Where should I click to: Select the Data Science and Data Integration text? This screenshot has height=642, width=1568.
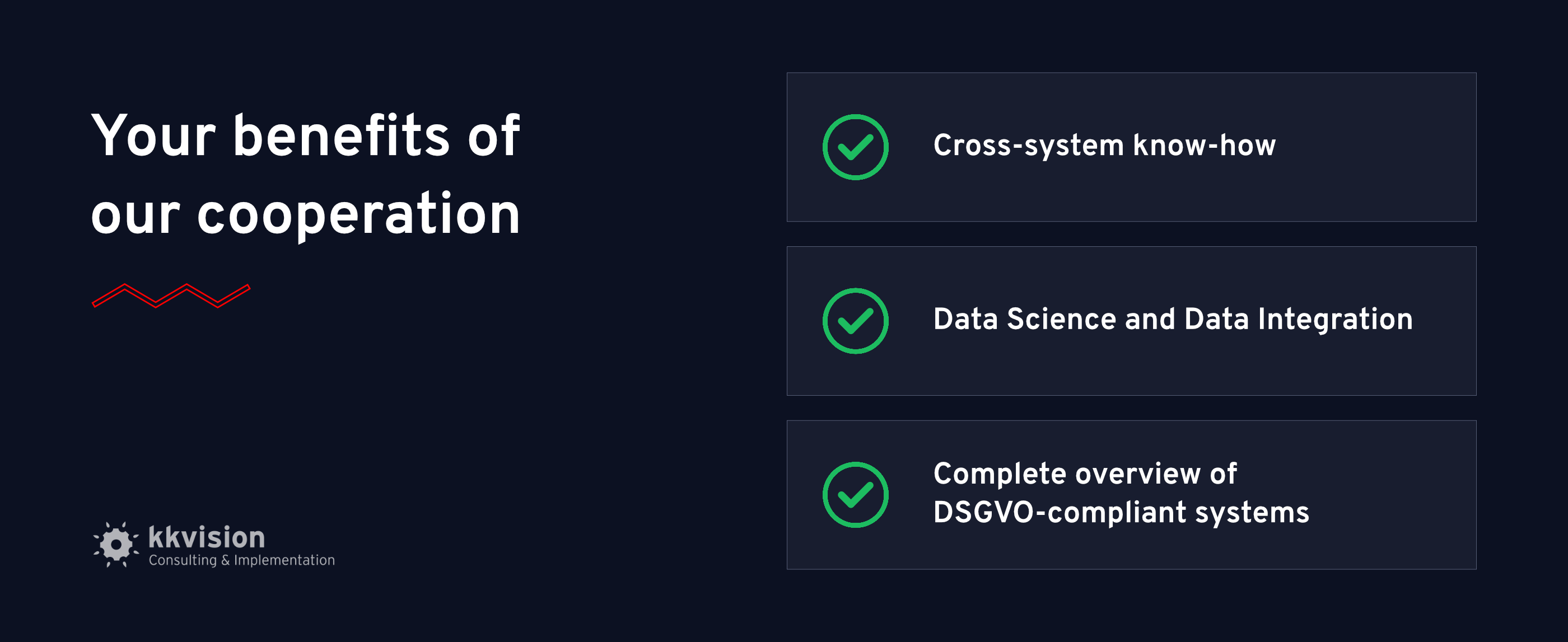coord(1173,320)
